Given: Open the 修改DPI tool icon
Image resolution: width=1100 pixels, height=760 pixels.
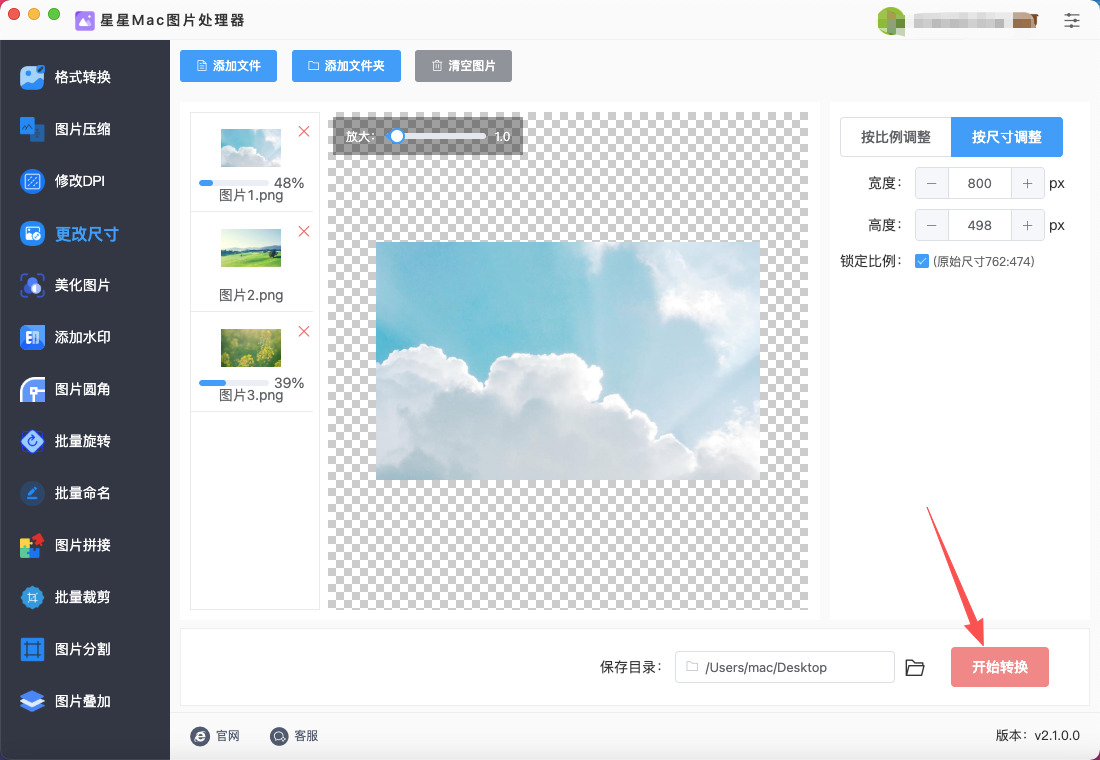Looking at the screenshot, I should point(33,181).
